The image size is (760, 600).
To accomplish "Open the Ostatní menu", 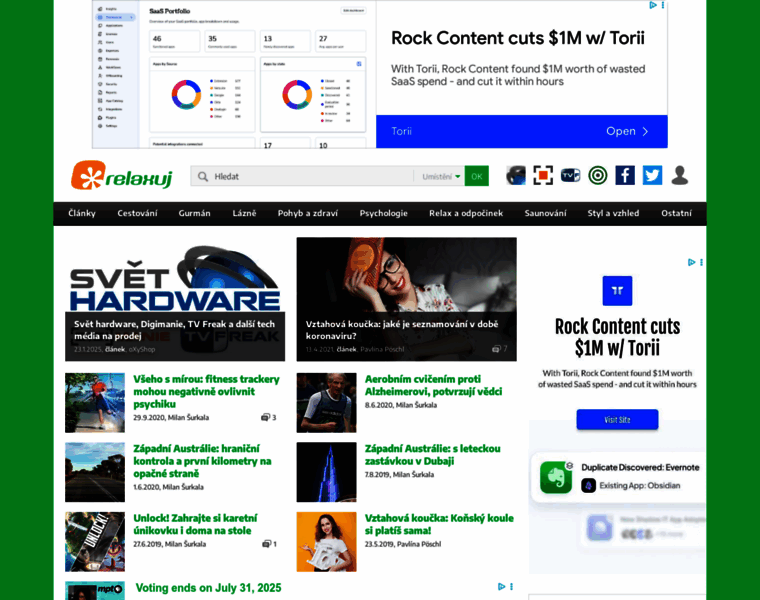I will 676,213.
